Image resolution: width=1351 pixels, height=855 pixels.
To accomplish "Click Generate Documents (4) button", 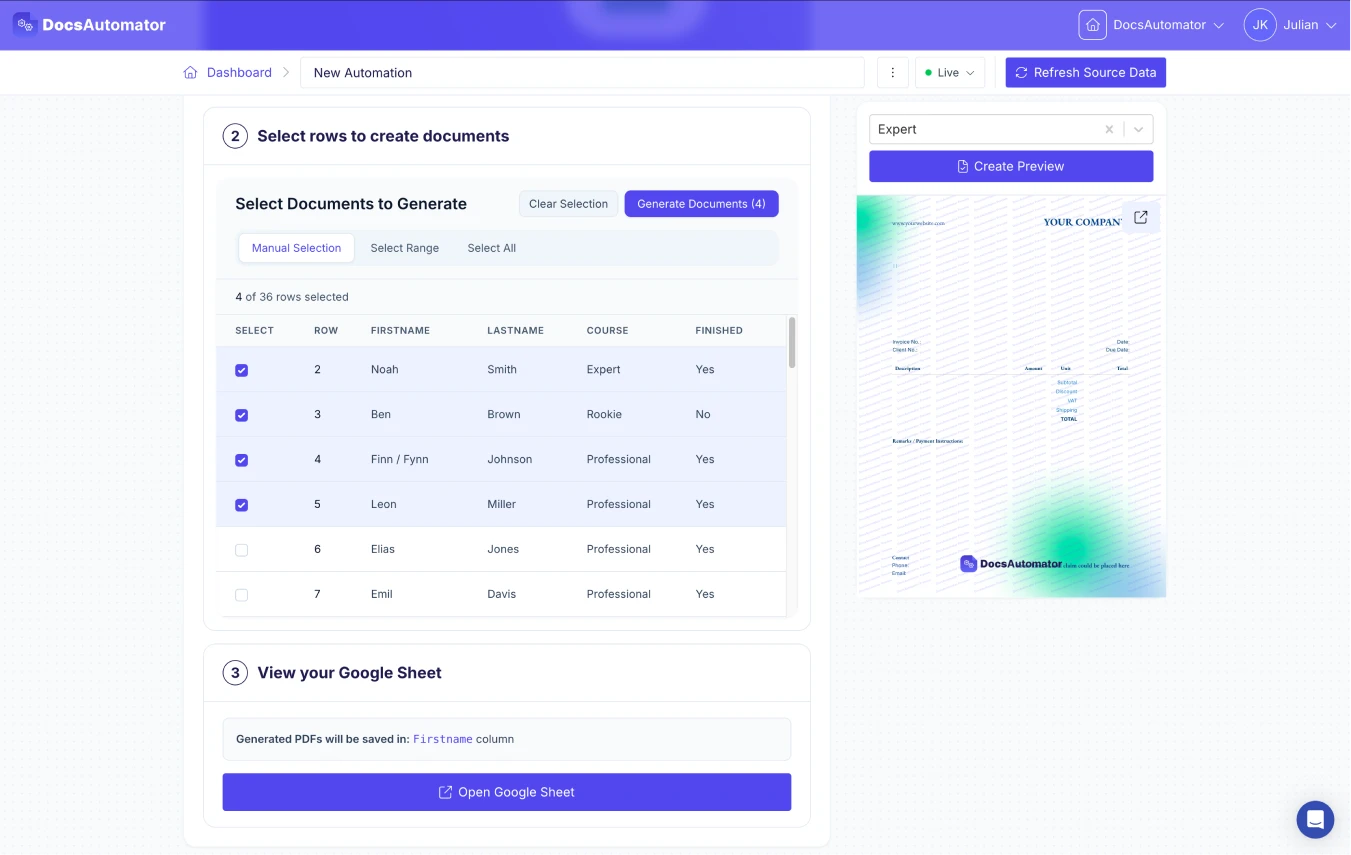I will 701,204.
